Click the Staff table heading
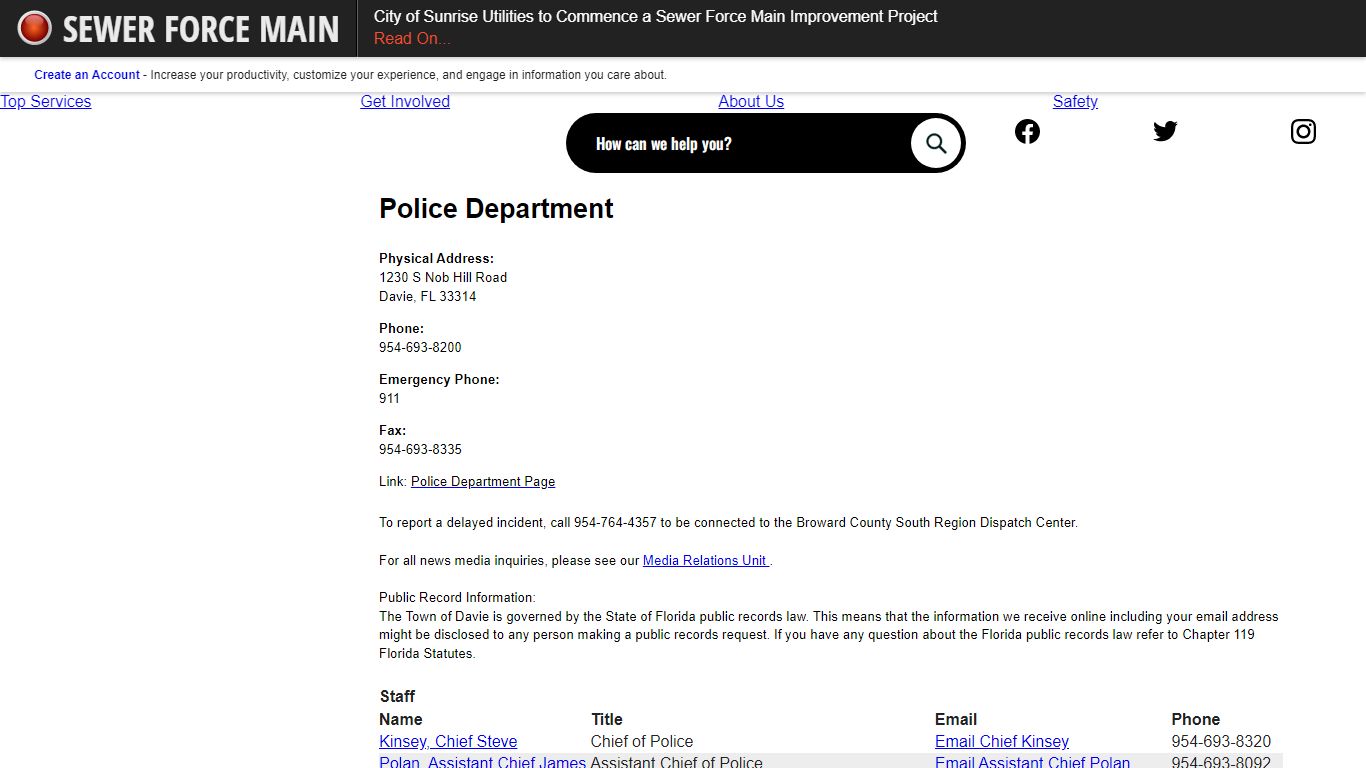1366x768 pixels. point(397,696)
